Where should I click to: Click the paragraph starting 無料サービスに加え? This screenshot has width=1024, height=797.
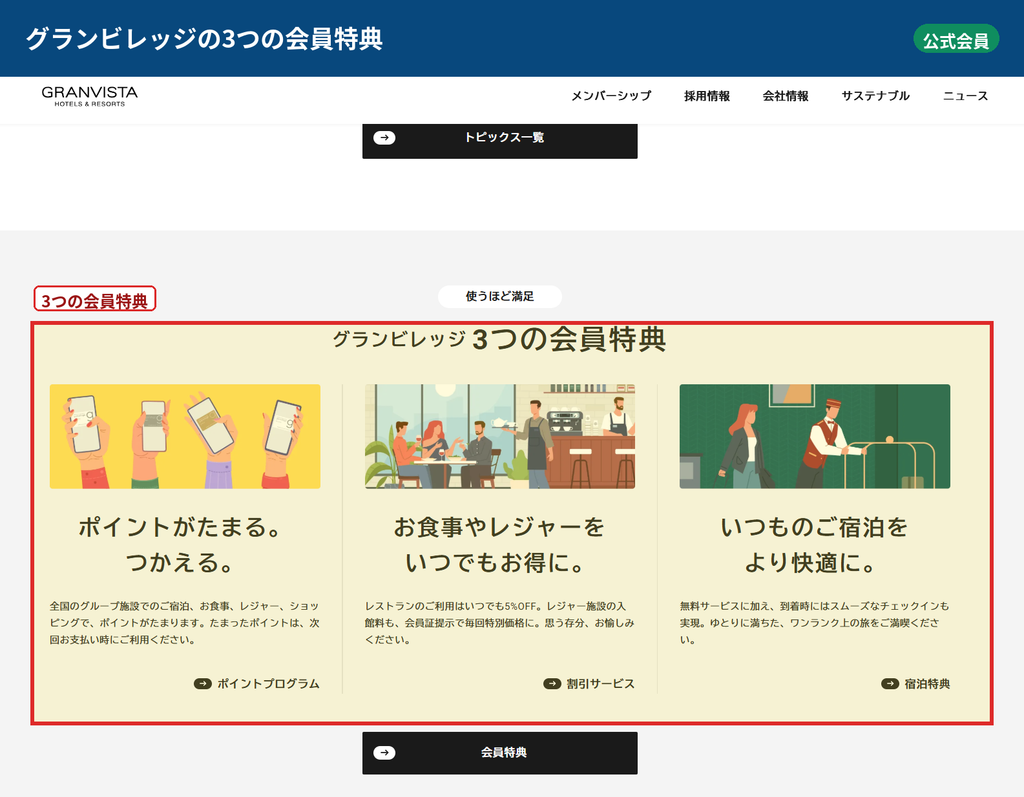pyautogui.click(x=814, y=623)
